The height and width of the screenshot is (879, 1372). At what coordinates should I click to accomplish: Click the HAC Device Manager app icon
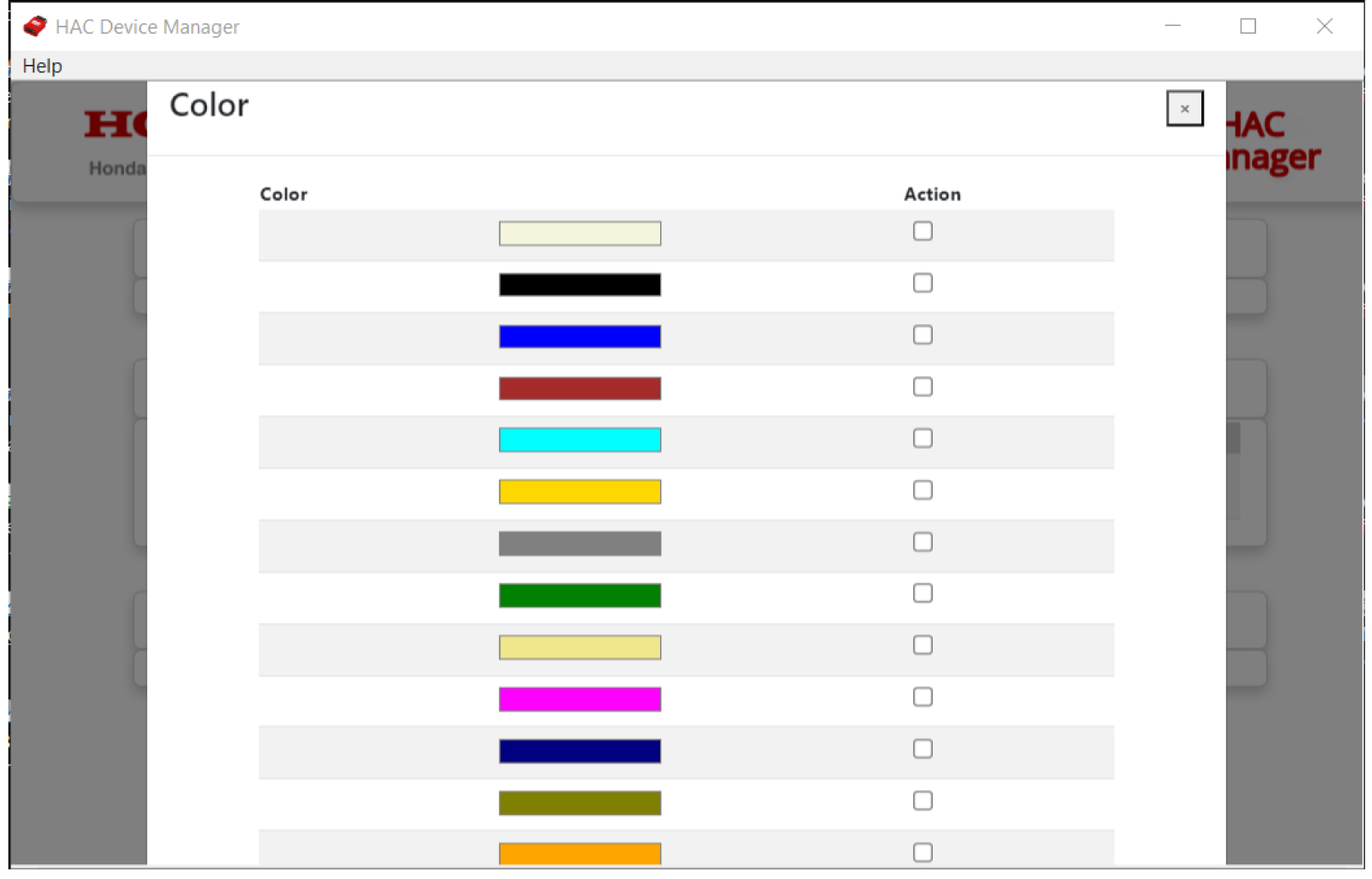point(34,26)
